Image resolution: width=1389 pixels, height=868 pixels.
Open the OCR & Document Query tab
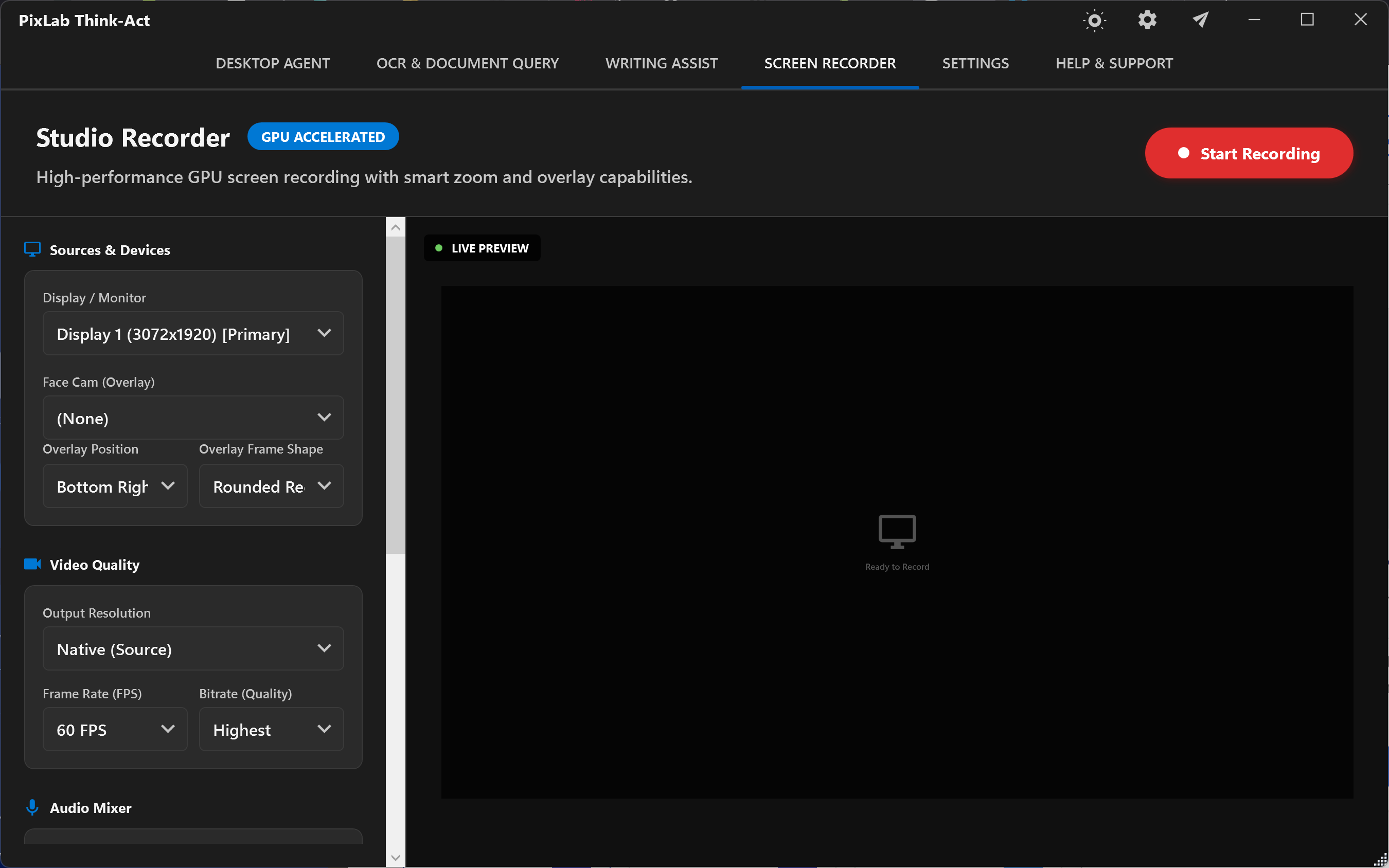click(468, 63)
